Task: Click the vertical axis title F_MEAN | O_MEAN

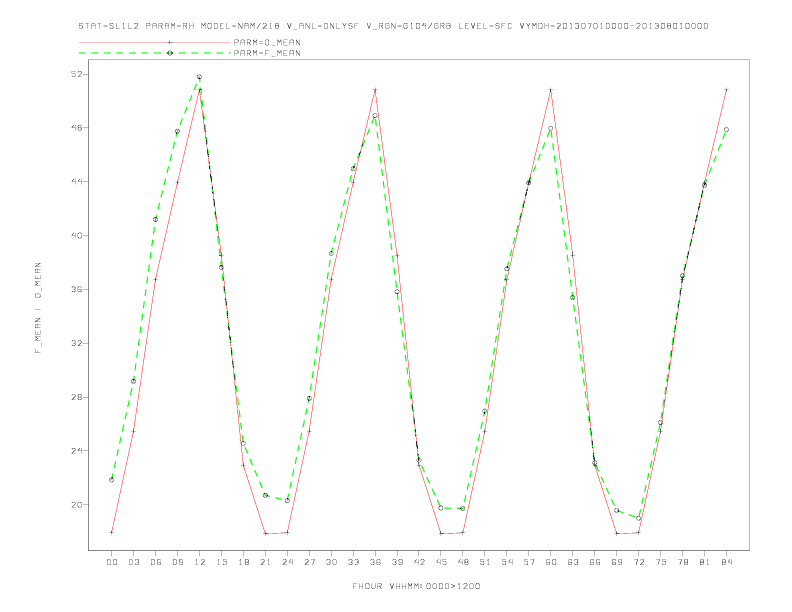Action: pyautogui.click(x=38, y=308)
